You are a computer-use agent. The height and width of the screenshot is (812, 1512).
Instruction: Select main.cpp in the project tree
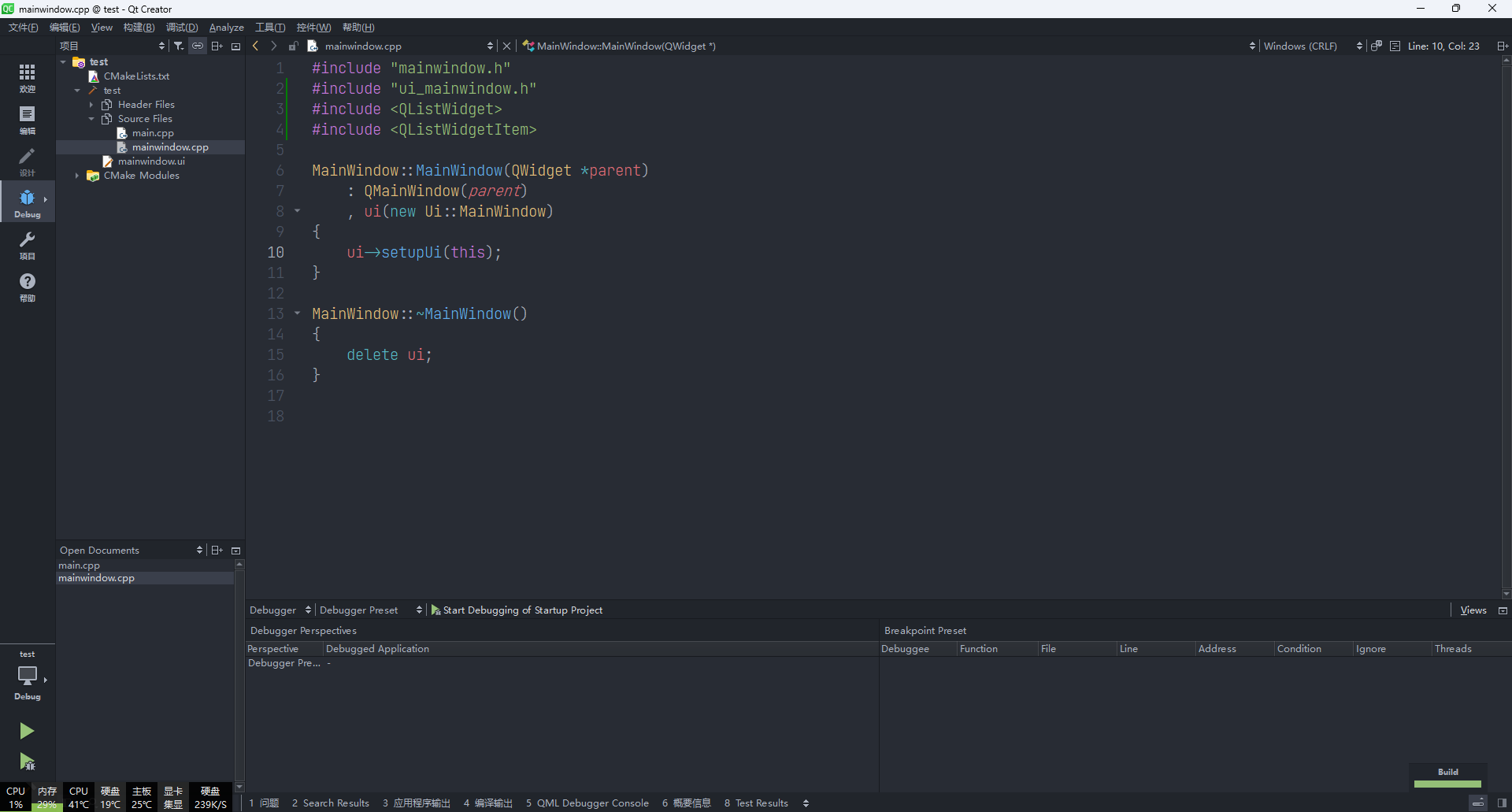tap(153, 132)
